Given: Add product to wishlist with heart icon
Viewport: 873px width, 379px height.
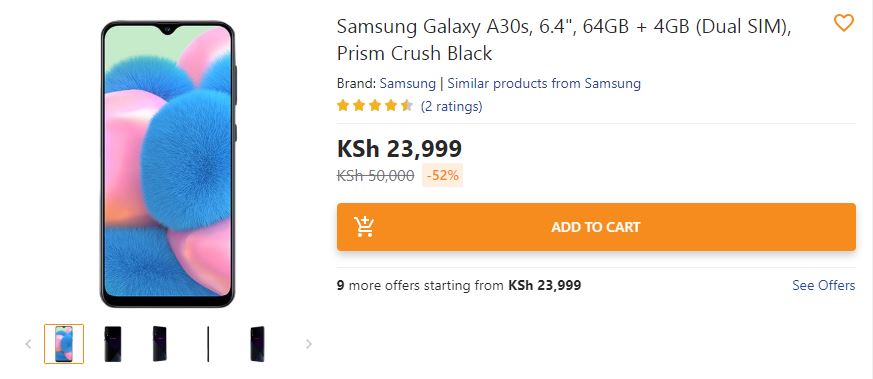Looking at the screenshot, I should [843, 23].
